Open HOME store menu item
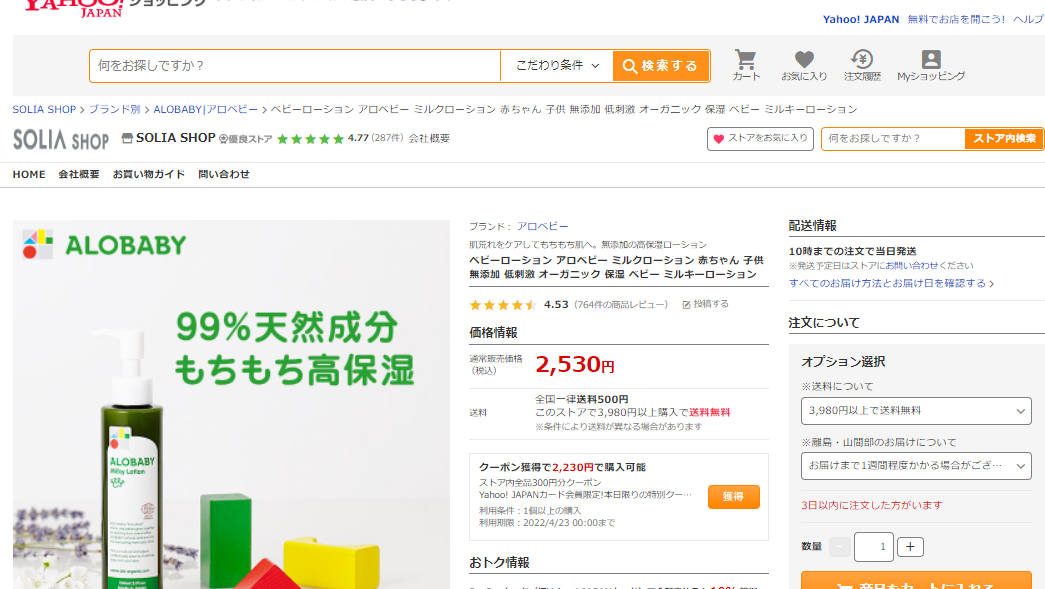 point(29,175)
